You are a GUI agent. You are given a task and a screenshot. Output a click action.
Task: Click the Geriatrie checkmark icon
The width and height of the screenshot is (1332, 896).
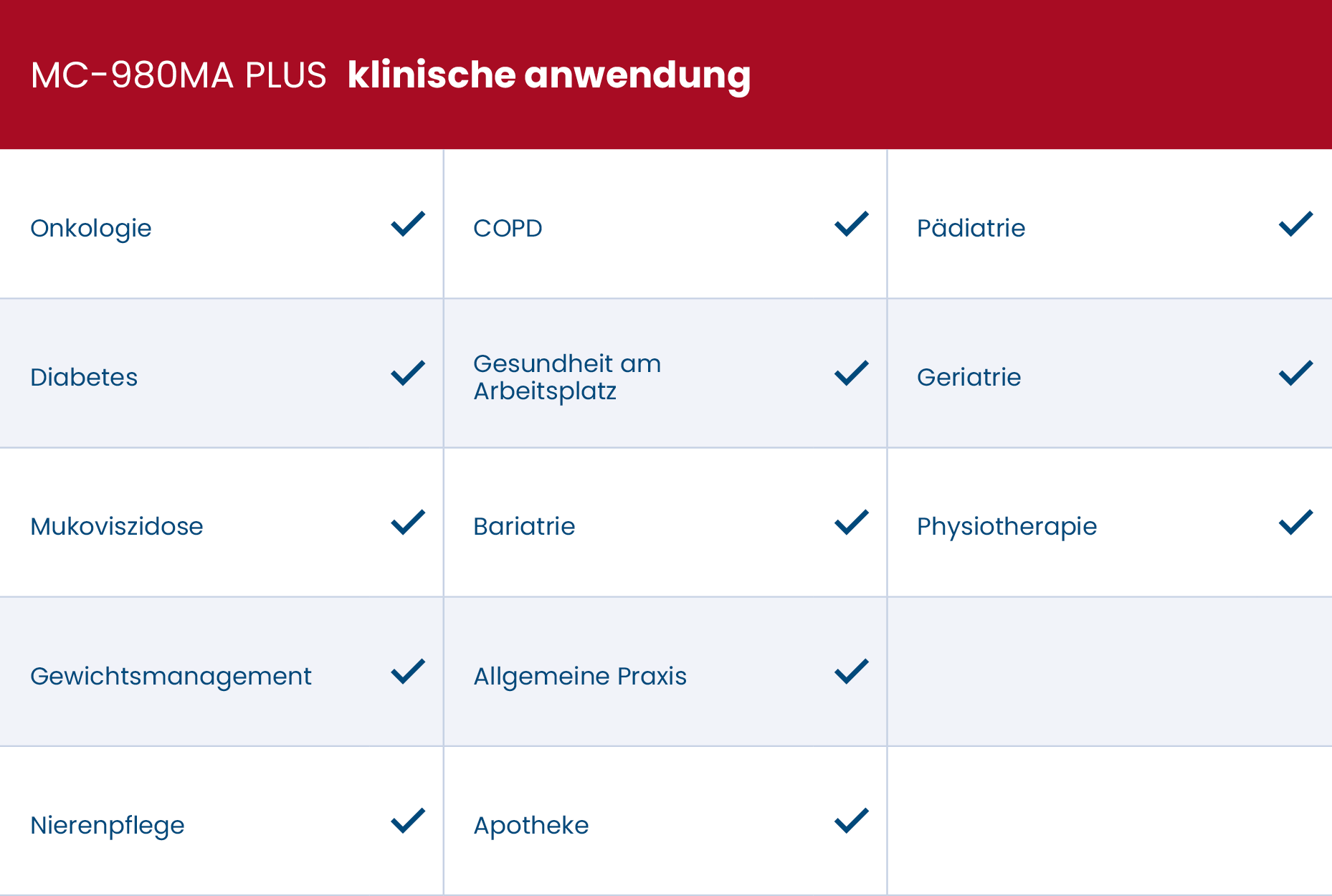(x=1295, y=373)
